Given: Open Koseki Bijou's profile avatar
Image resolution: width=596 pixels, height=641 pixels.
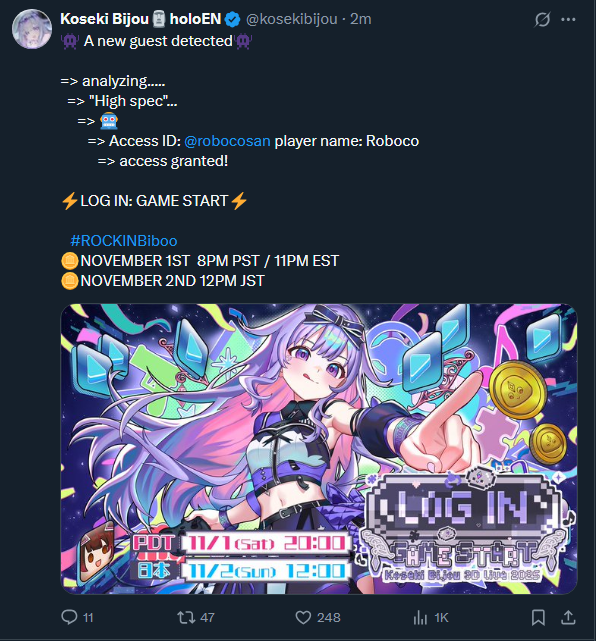Looking at the screenshot, I should [32, 29].
